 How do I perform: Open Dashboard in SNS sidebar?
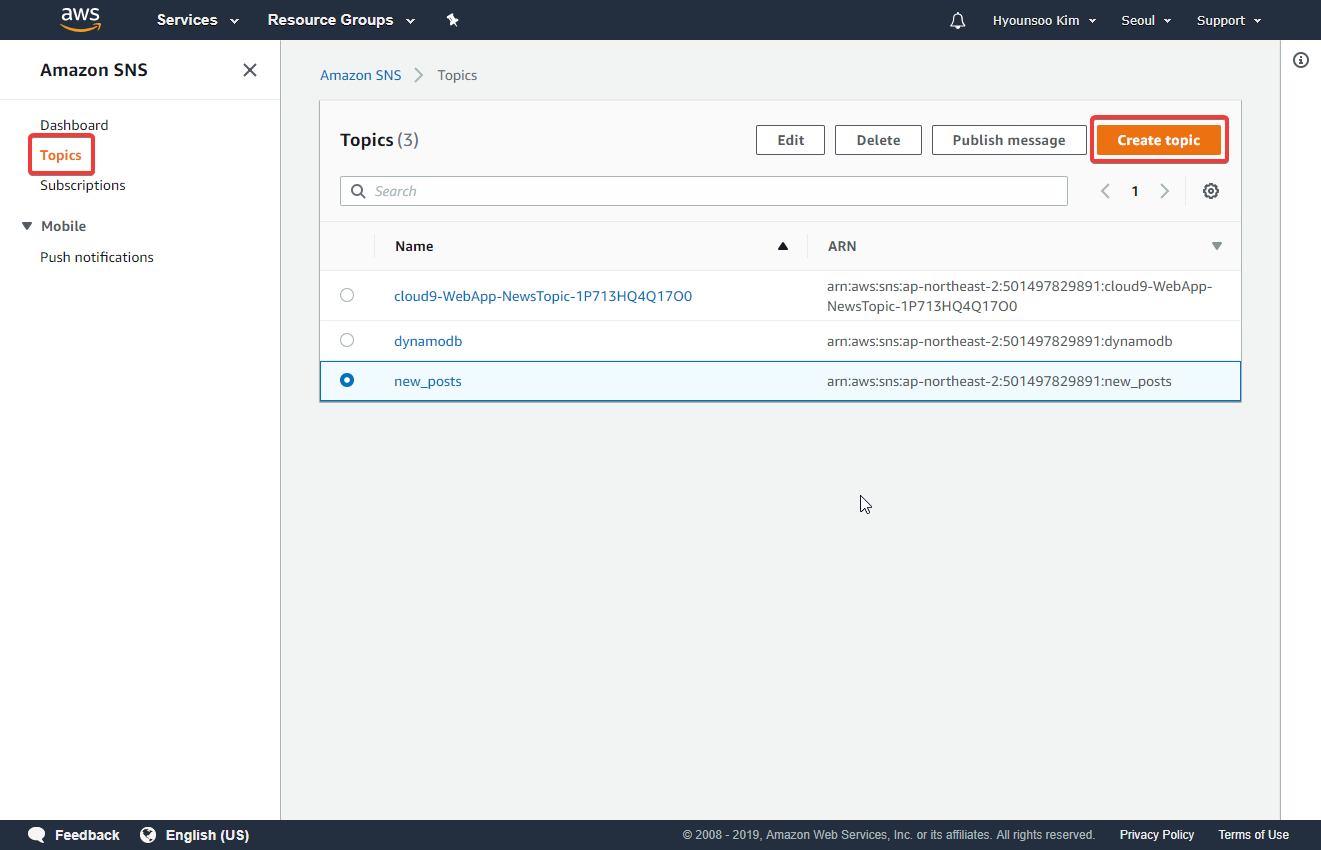pos(74,125)
